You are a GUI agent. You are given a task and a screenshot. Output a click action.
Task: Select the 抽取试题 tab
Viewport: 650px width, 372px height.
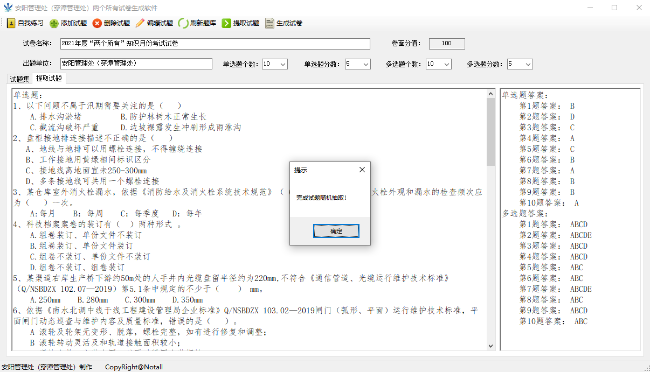49,78
